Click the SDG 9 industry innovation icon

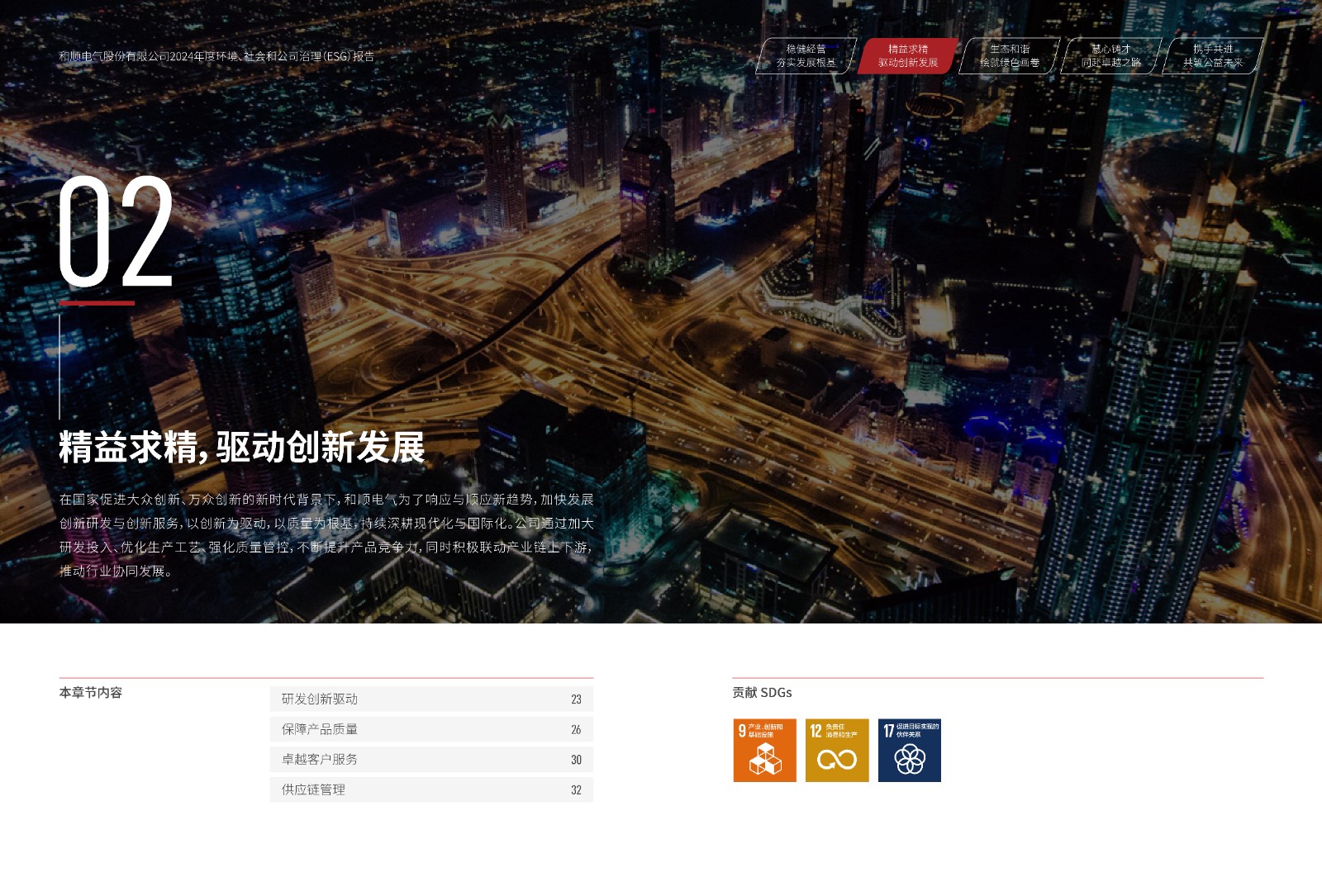pyautogui.click(x=764, y=750)
